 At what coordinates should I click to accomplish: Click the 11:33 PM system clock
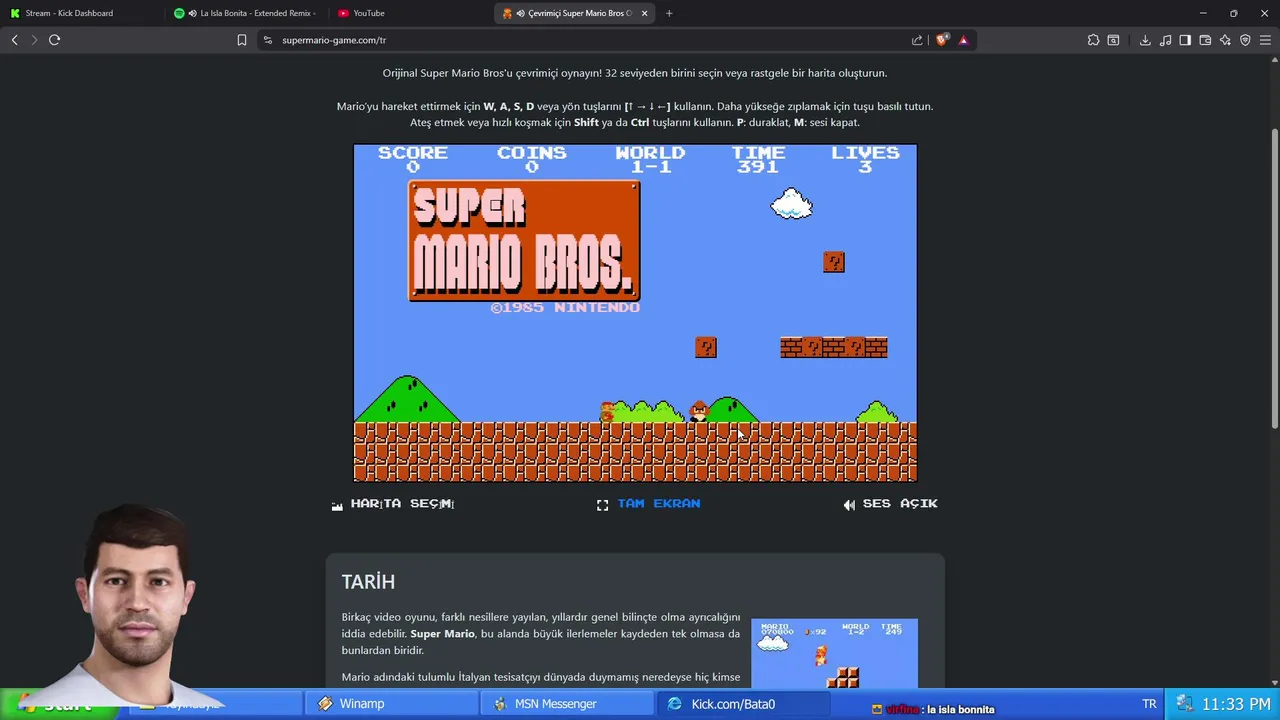1236,704
